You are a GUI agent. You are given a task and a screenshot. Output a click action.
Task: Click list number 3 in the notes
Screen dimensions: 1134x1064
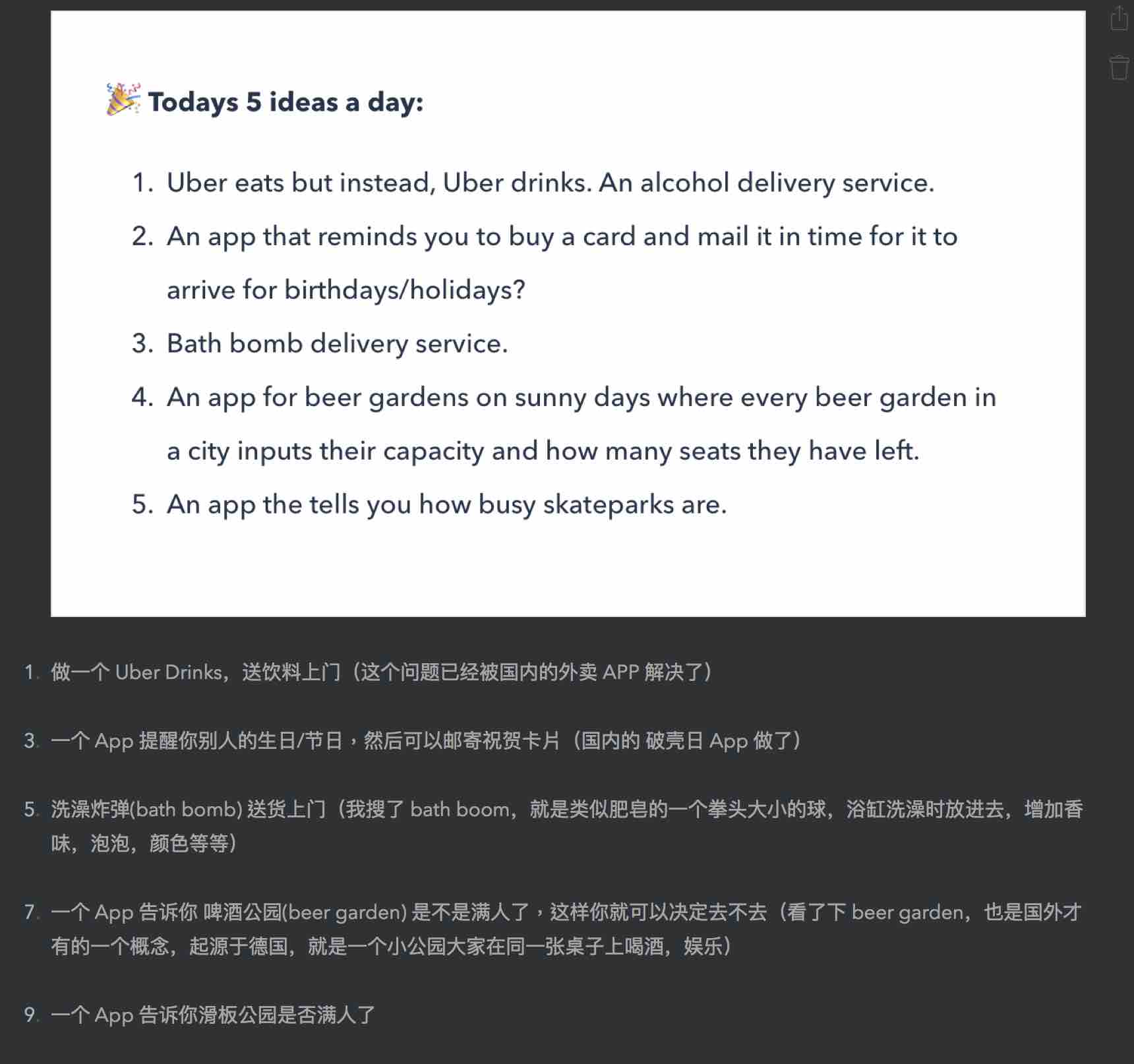31,741
